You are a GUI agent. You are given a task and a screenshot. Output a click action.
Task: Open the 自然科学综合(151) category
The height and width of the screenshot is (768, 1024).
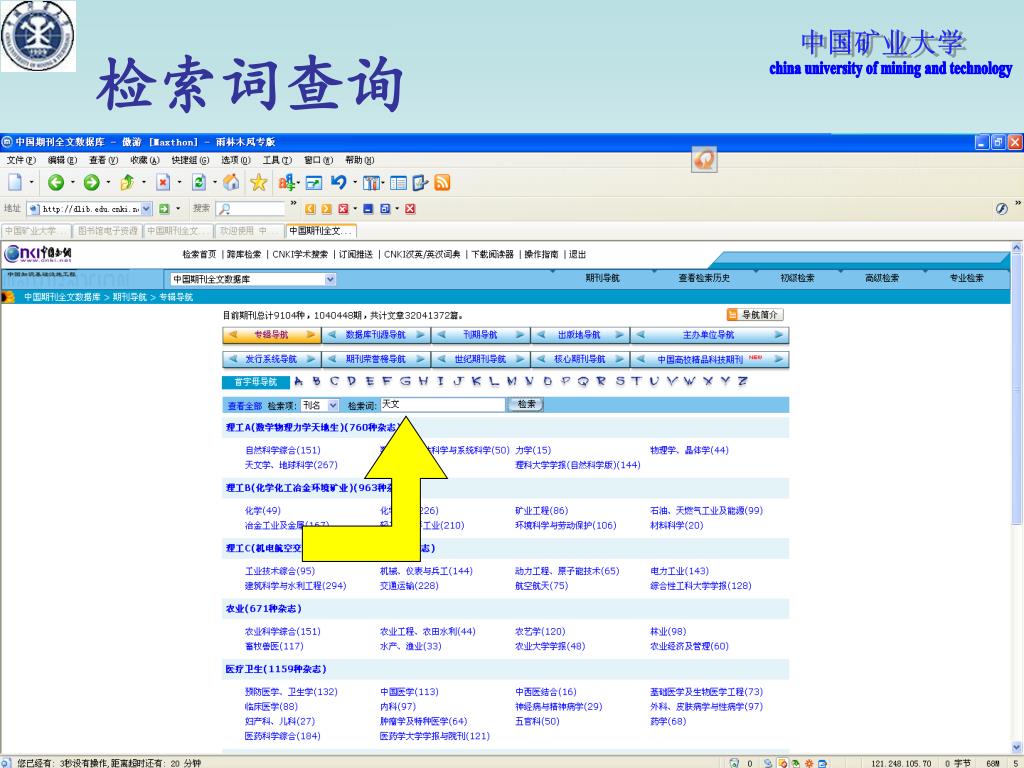283,450
